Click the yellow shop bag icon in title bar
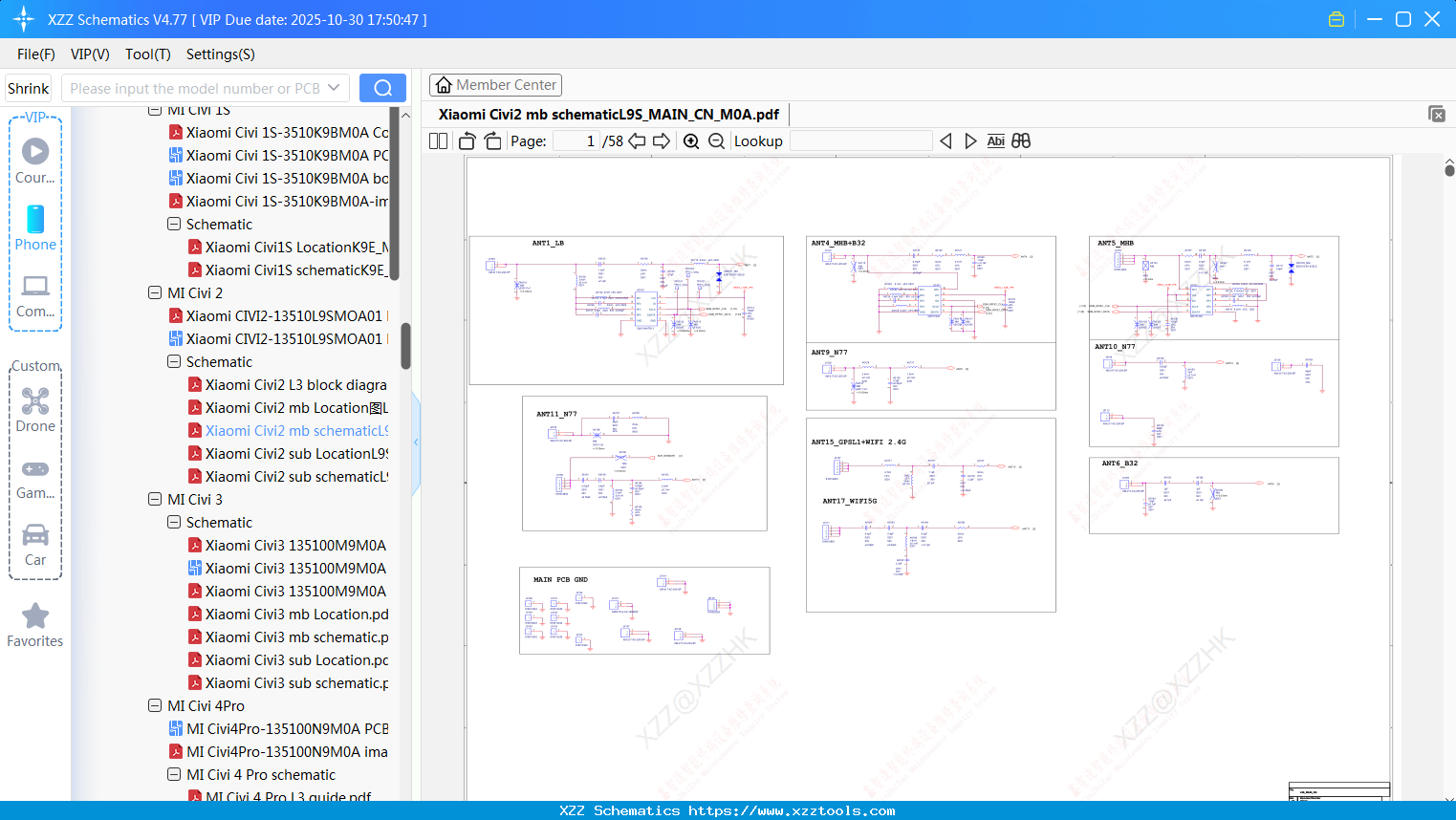 1336,19
